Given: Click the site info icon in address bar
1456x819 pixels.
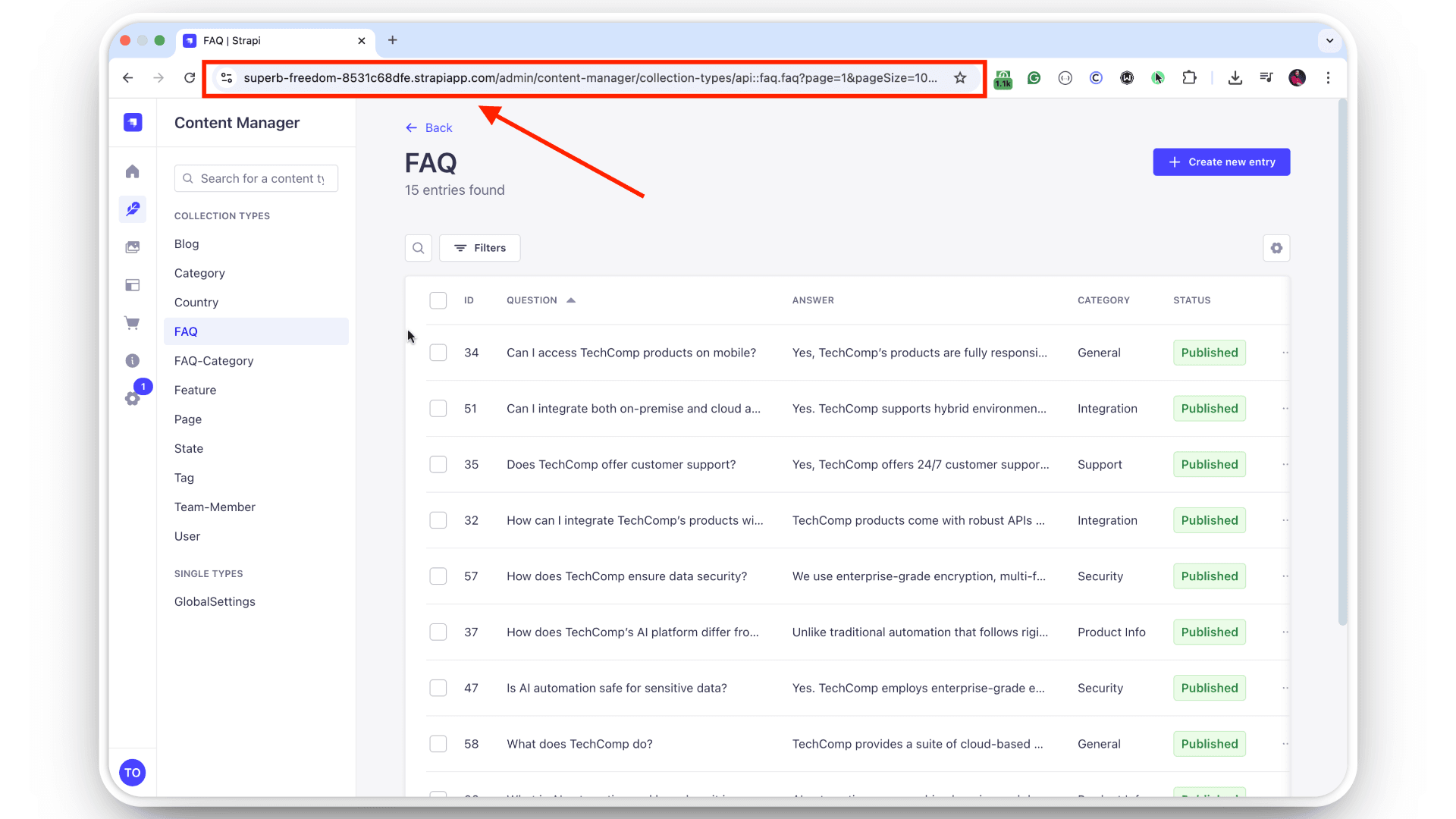Looking at the screenshot, I should tap(226, 78).
